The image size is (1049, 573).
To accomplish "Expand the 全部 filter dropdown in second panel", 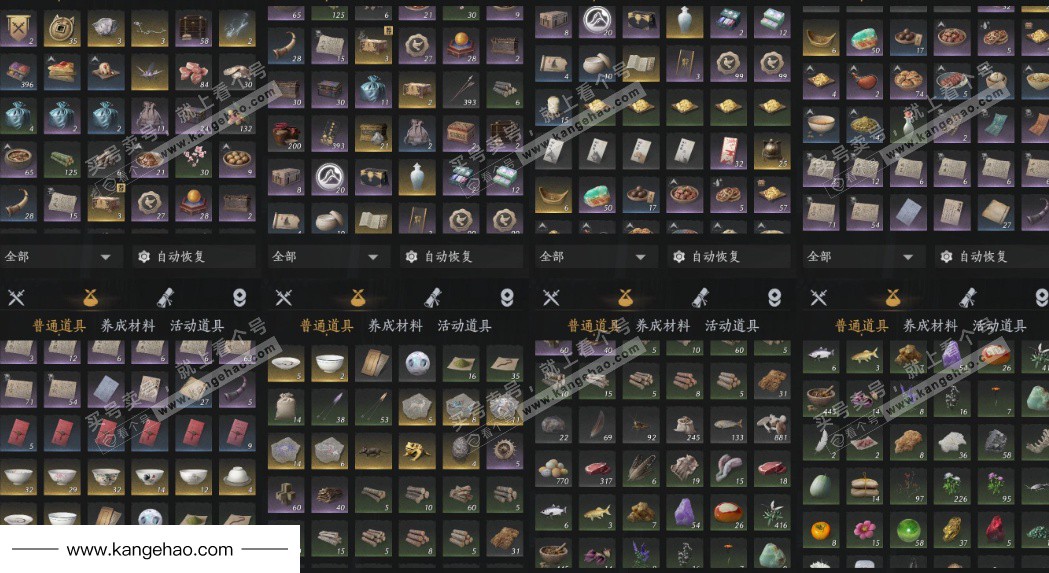I will [328, 256].
